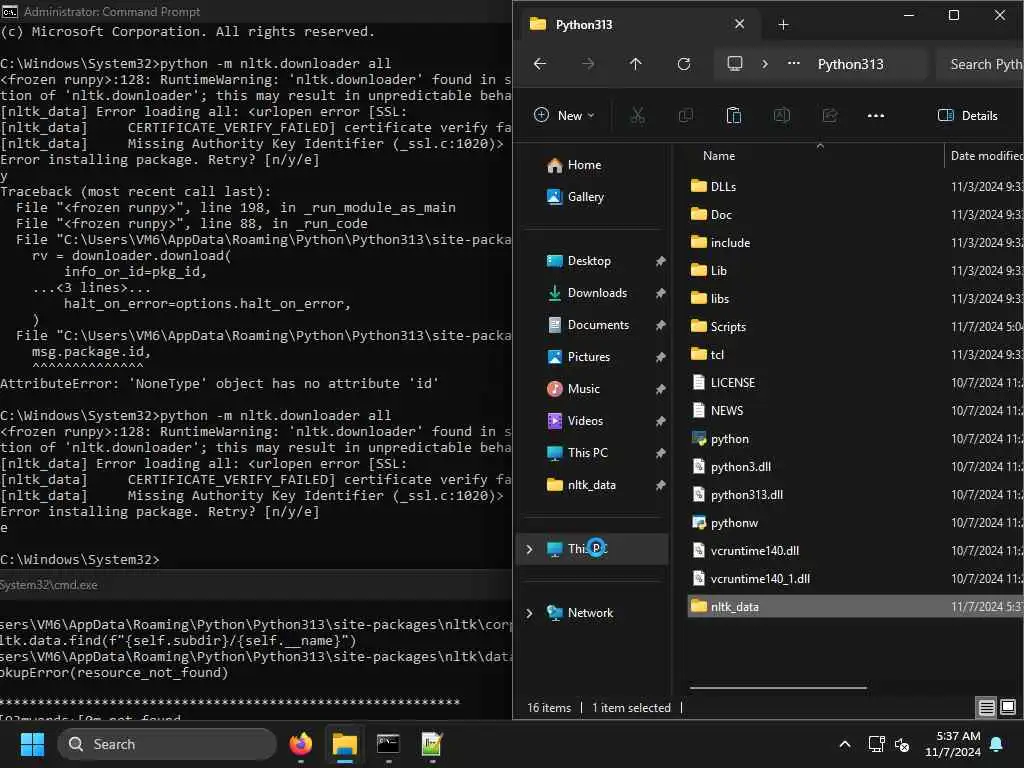Viewport: 1024px width, 768px height.
Task: Click the taskbar Search box
Action: click(167, 744)
